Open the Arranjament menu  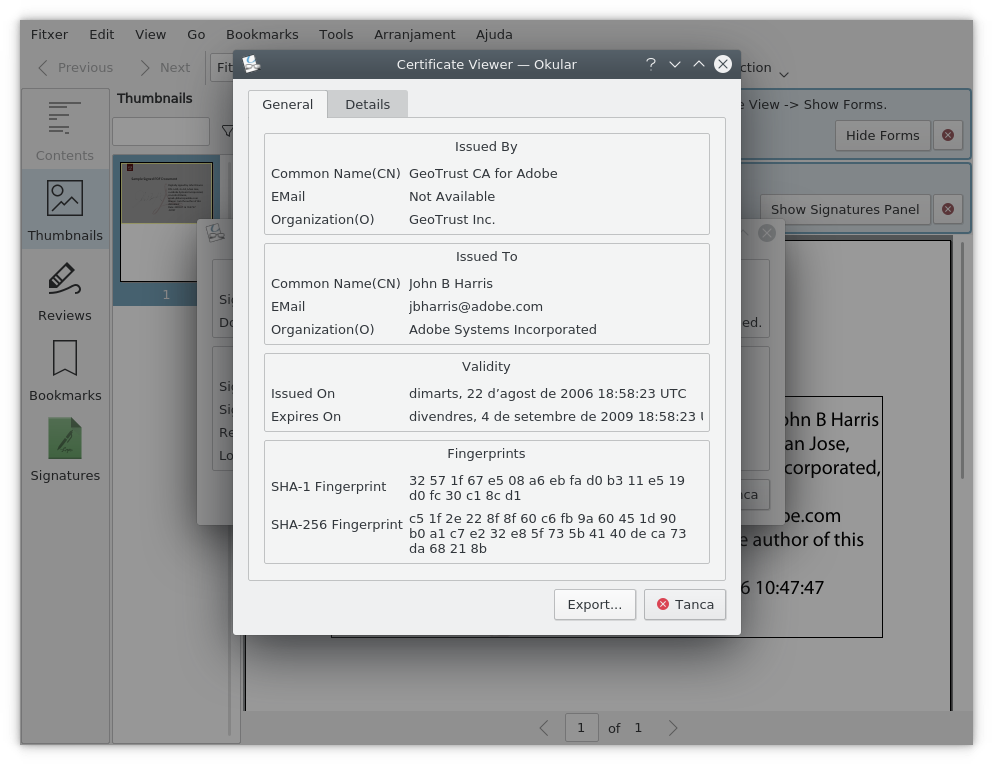coord(414,34)
